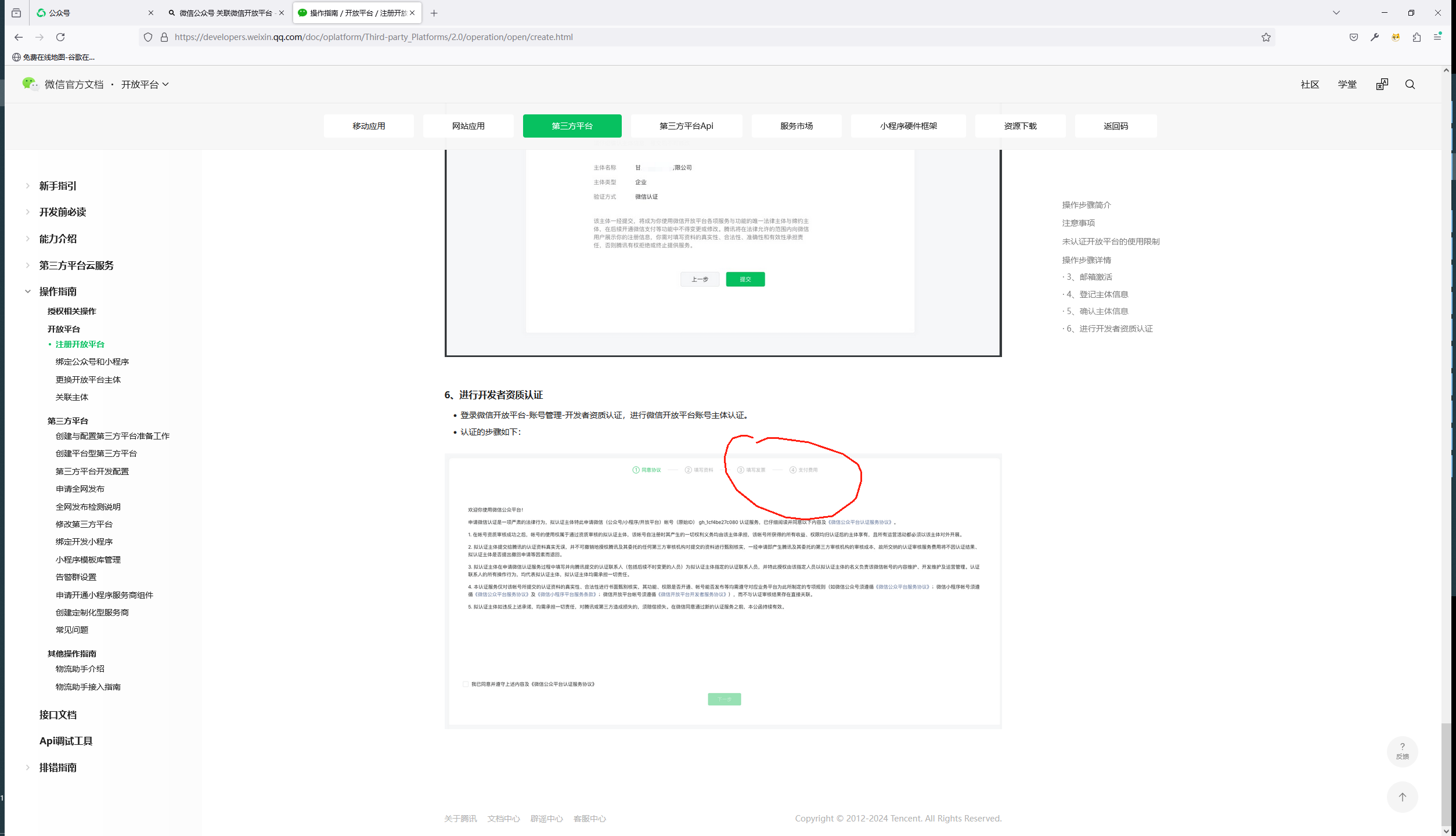Open 绑定公众号和小程序 sidebar link
Image resolution: width=1456 pixels, height=836 pixels.
point(92,362)
